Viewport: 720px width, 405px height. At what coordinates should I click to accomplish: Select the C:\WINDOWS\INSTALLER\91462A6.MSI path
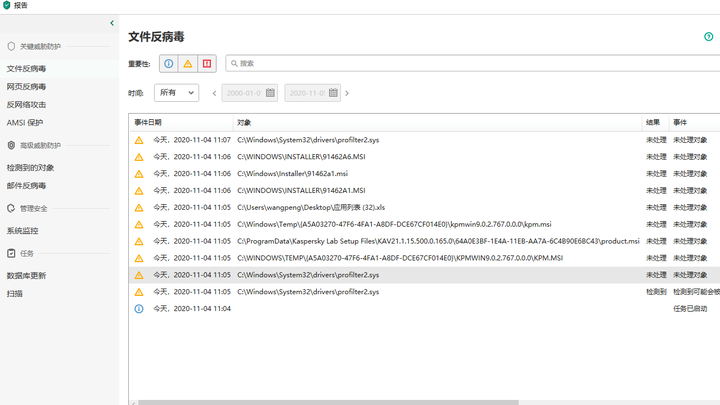(301, 157)
